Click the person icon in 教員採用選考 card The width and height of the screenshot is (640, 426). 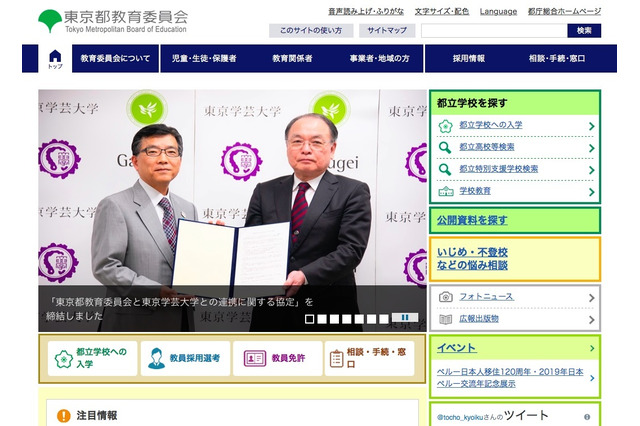point(156,358)
